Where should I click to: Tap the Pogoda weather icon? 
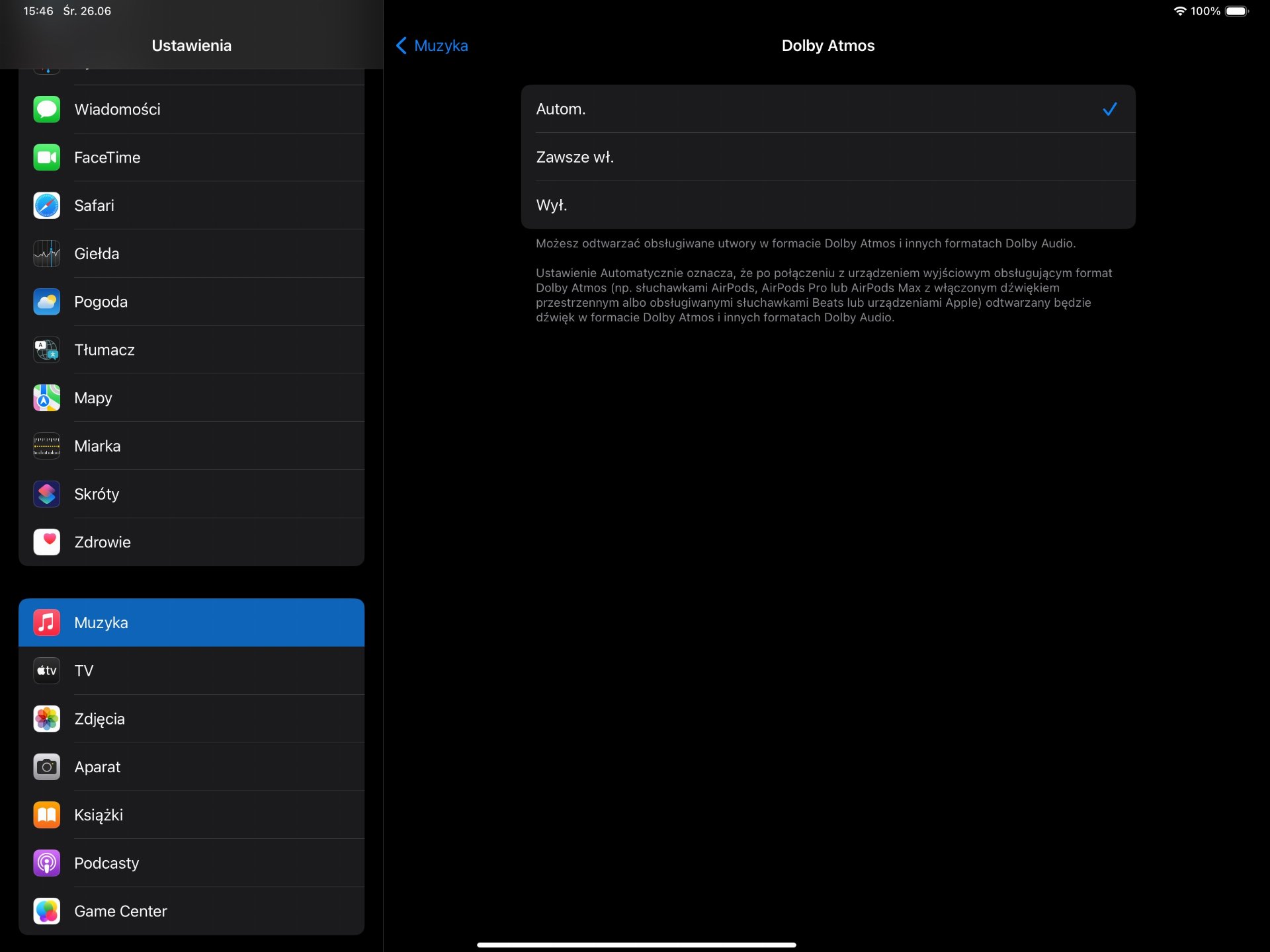pyautogui.click(x=47, y=301)
